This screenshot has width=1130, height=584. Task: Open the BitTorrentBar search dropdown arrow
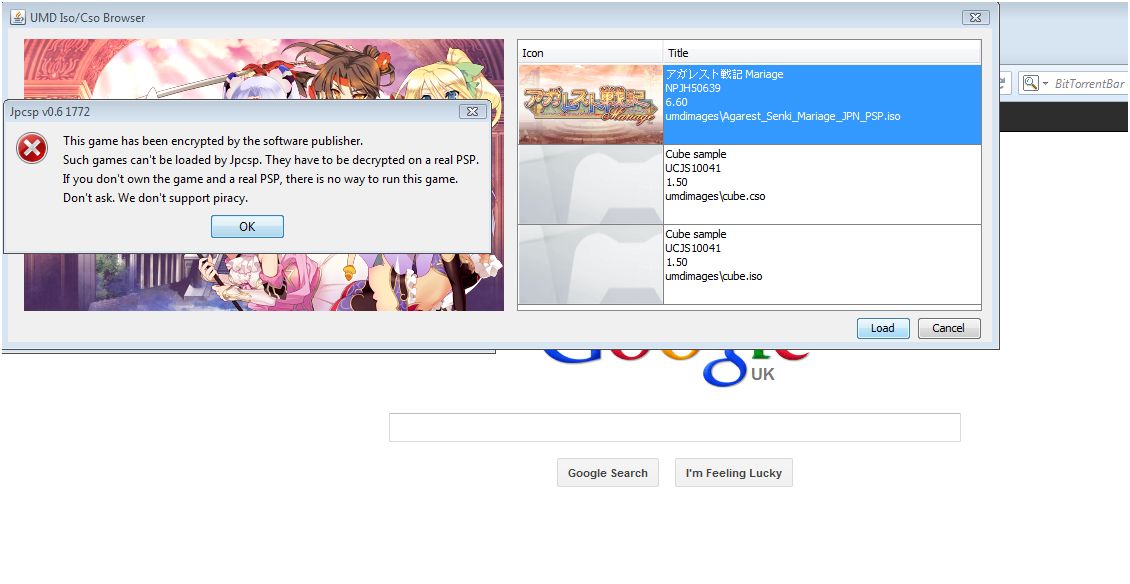coord(1045,84)
